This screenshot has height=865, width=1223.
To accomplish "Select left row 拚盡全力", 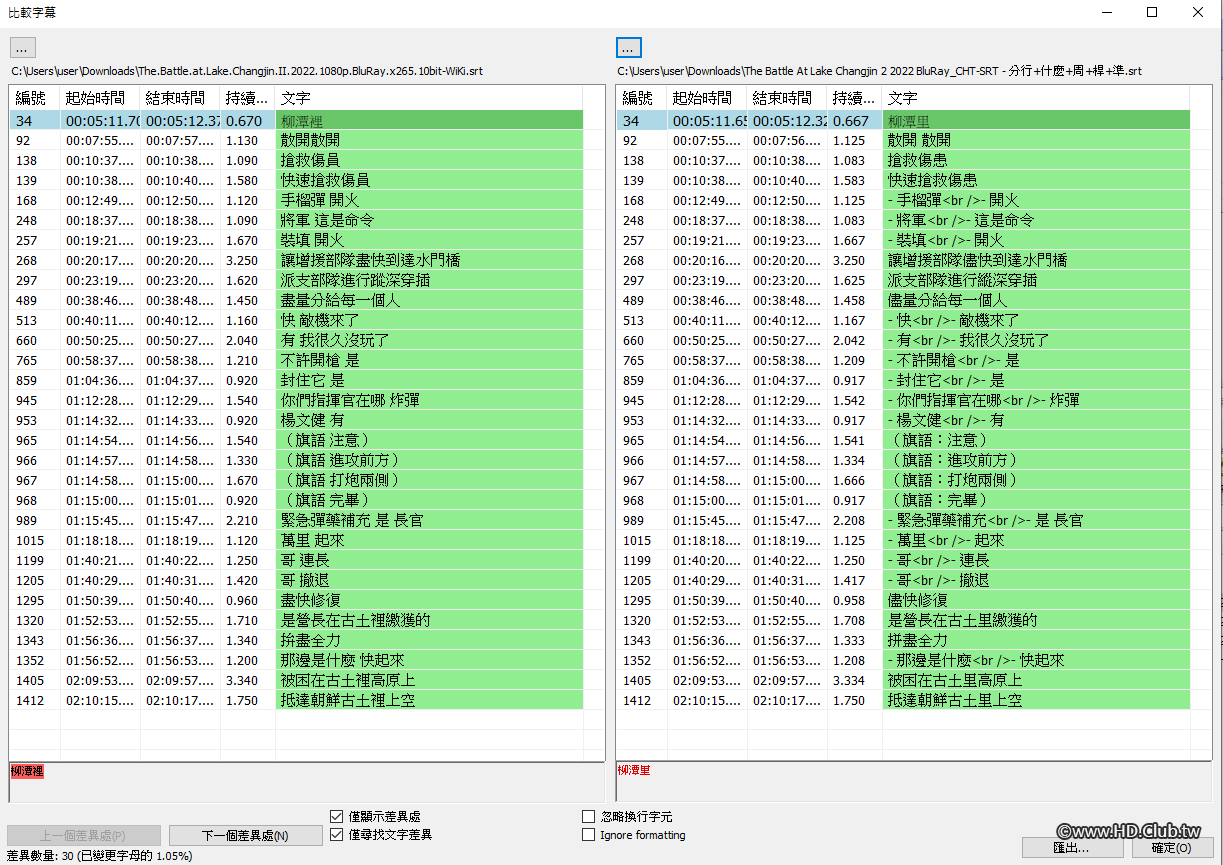I will (x=296, y=640).
